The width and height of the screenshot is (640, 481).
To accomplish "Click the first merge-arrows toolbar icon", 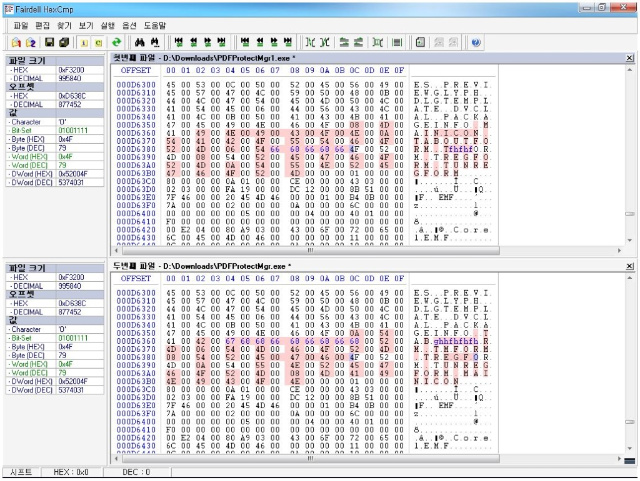I will coord(311,42).
